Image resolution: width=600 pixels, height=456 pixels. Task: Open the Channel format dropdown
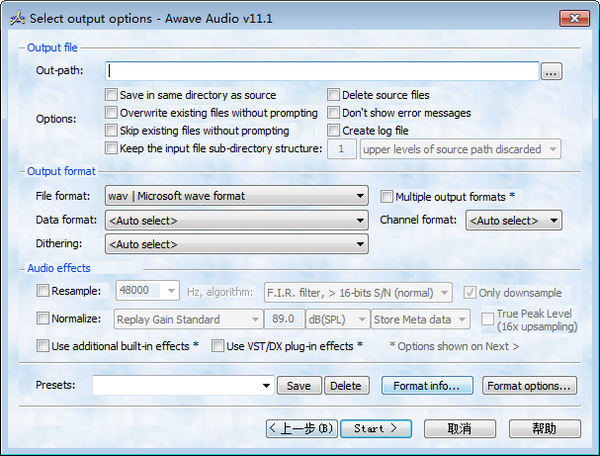513,220
